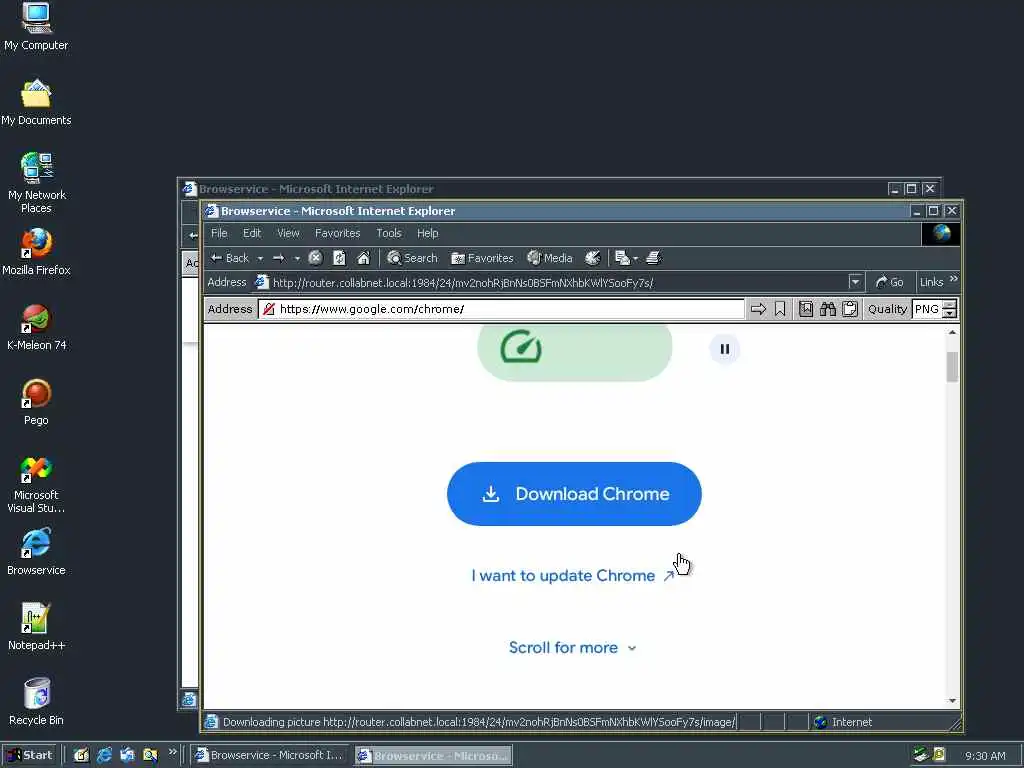Click the Scroll for more link

(572, 648)
